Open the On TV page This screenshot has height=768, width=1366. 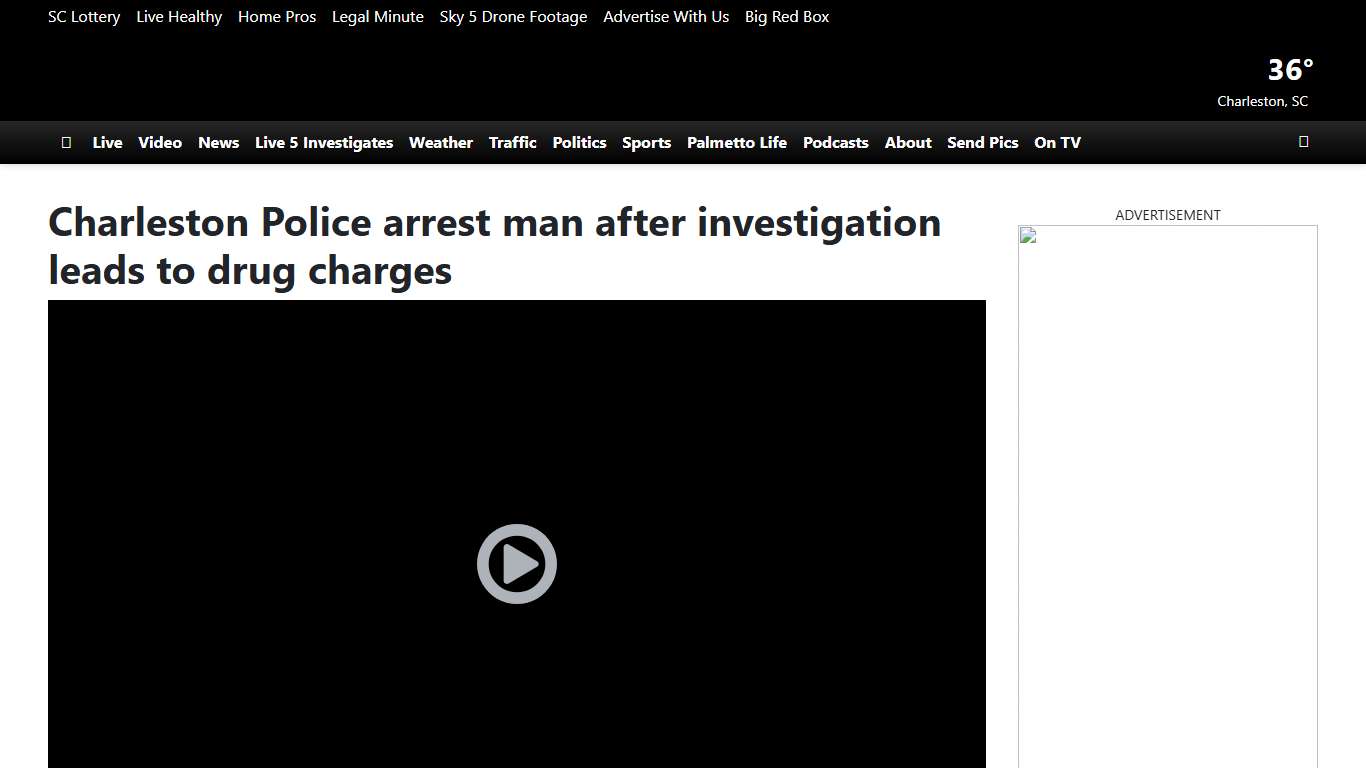[1057, 142]
